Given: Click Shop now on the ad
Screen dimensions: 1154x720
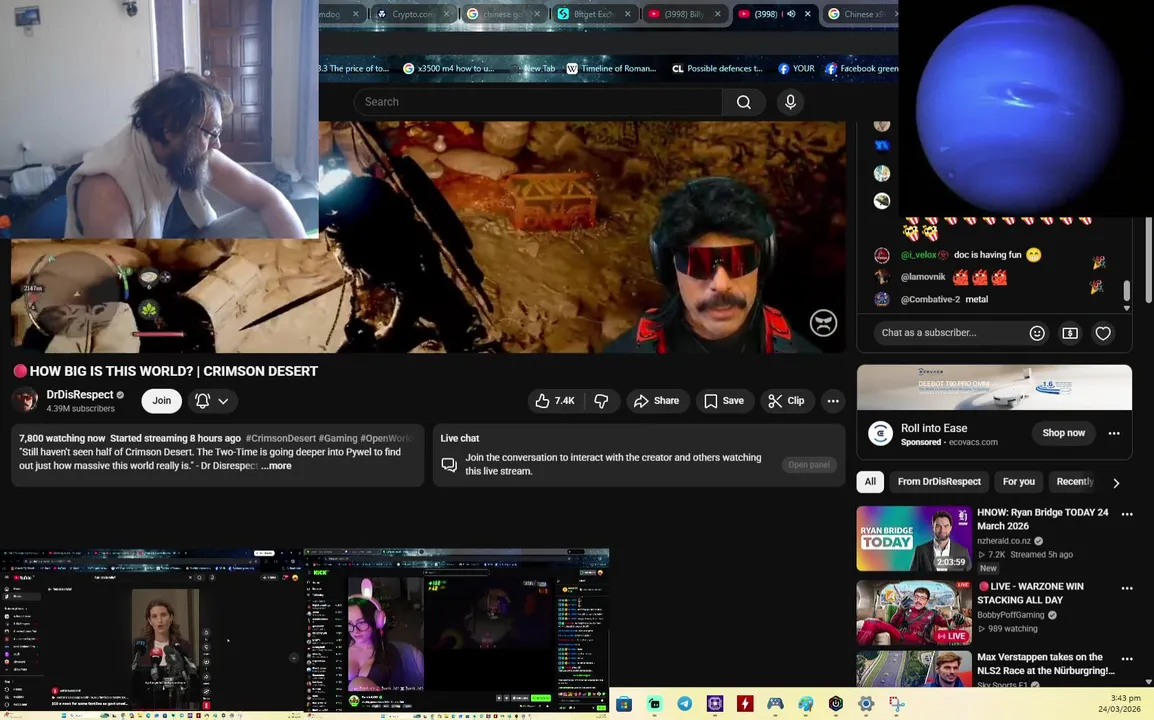Looking at the screenshot, I should 1063,433.
